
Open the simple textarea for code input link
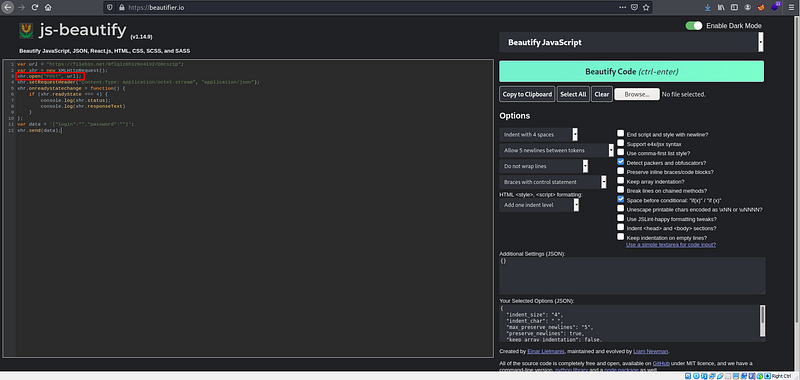tap(671, 244)
